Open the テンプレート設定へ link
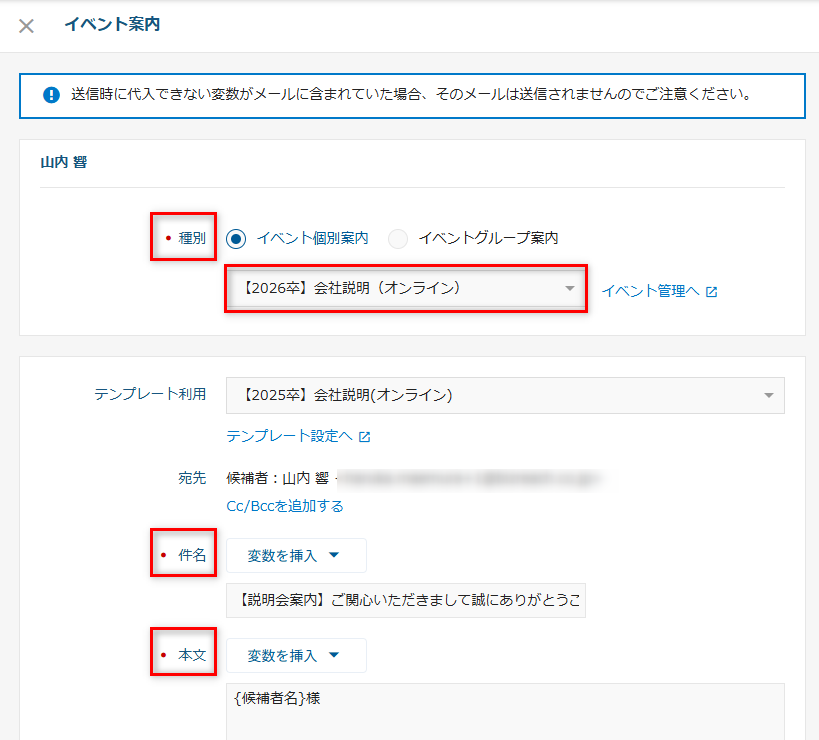 point(290,437)
